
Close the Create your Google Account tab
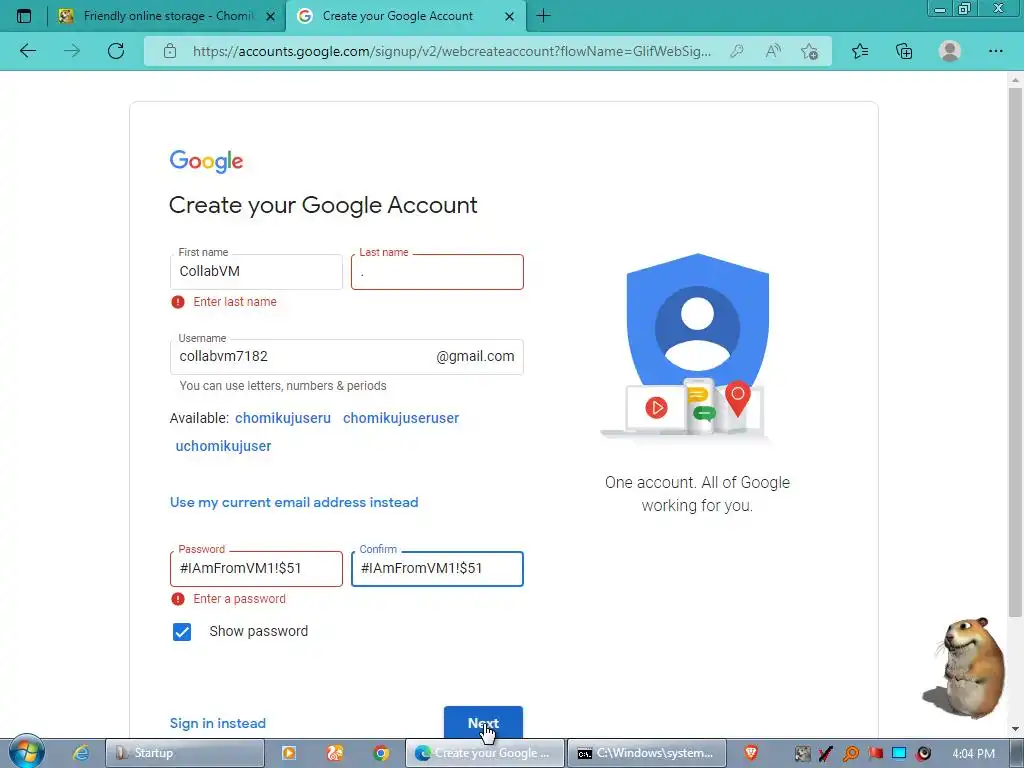point(509,16)
